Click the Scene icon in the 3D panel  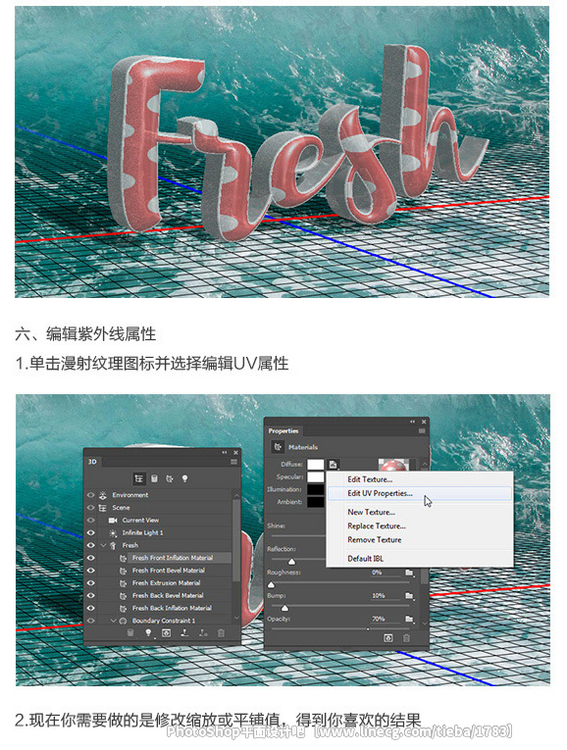pos(102,507)
